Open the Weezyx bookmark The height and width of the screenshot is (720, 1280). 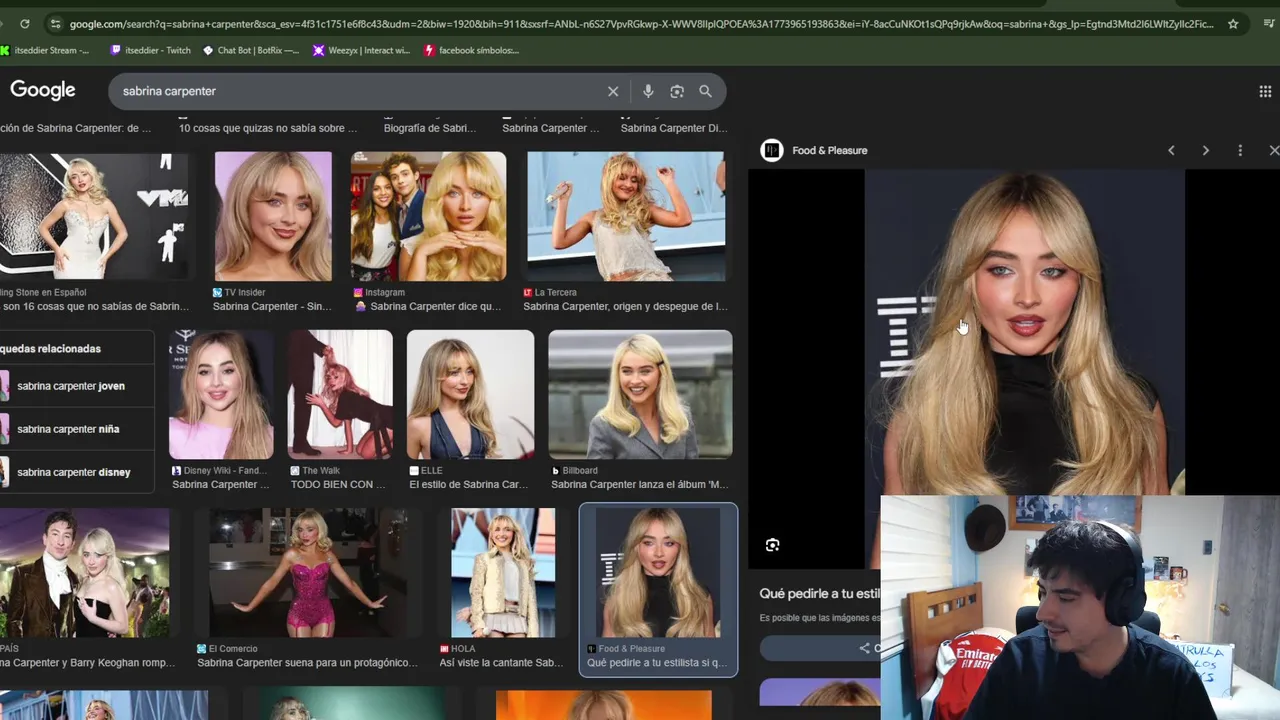coord(361,50)
